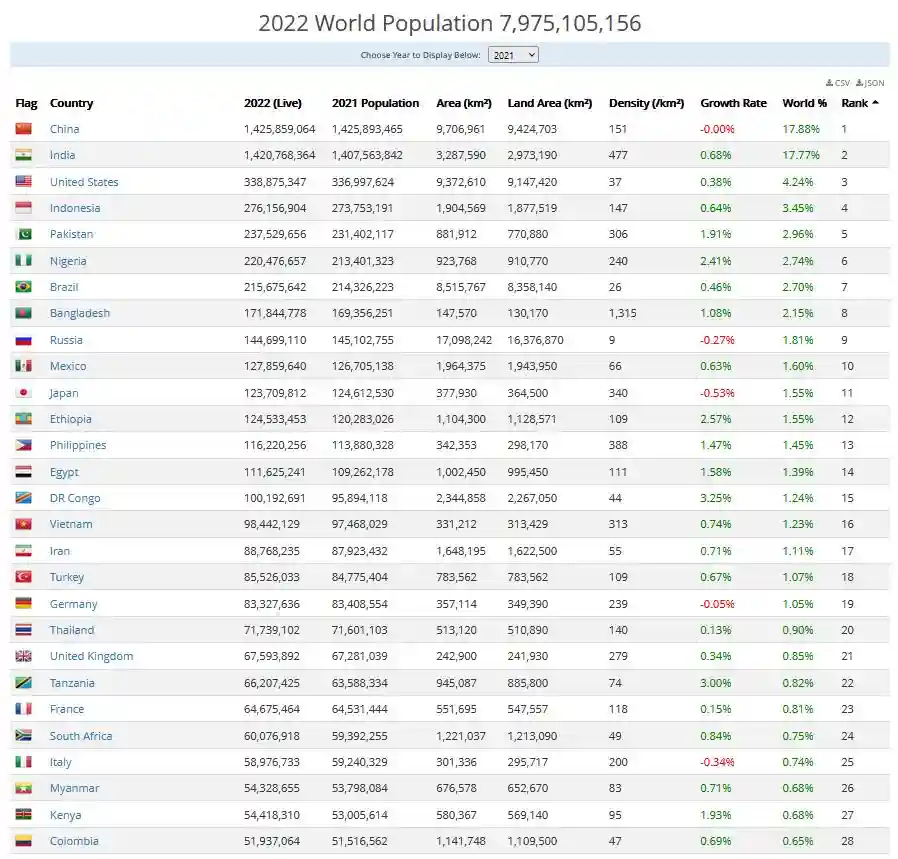Screen dimensions: 898x859
Task: Go to the Nigeria country page
Action: tap(68, 261)
